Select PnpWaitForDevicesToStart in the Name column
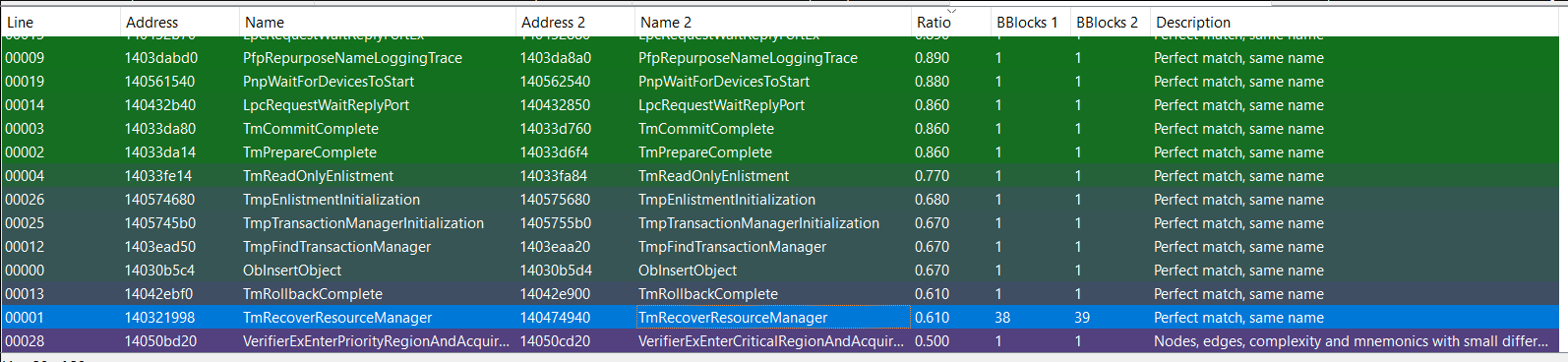 pyautogui.click(x=329, y=82)
